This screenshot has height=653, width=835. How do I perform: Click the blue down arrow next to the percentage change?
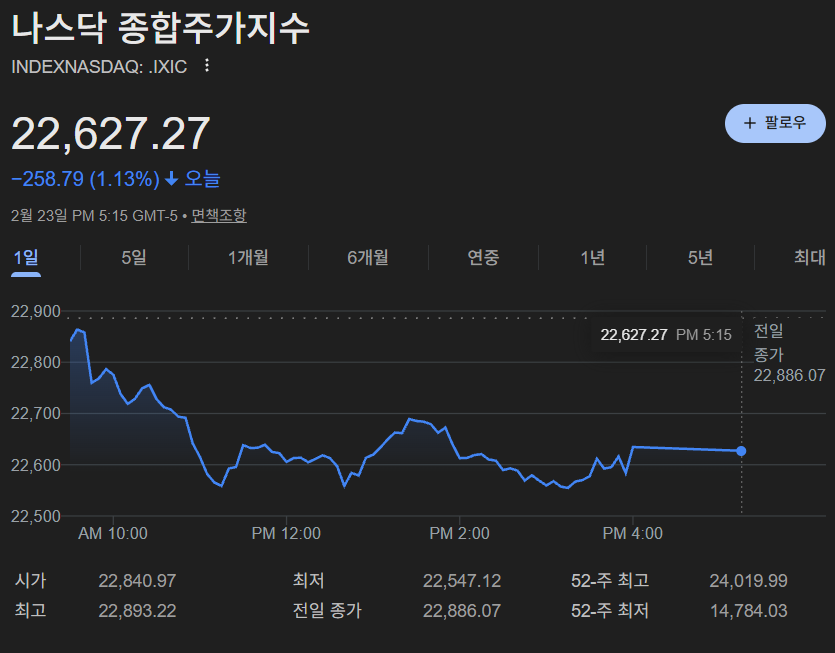(x=171, y=180)
